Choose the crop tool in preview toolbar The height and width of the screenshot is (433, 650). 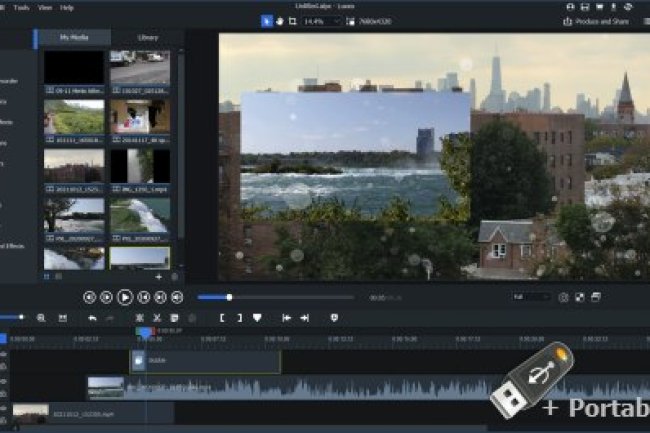293,21
